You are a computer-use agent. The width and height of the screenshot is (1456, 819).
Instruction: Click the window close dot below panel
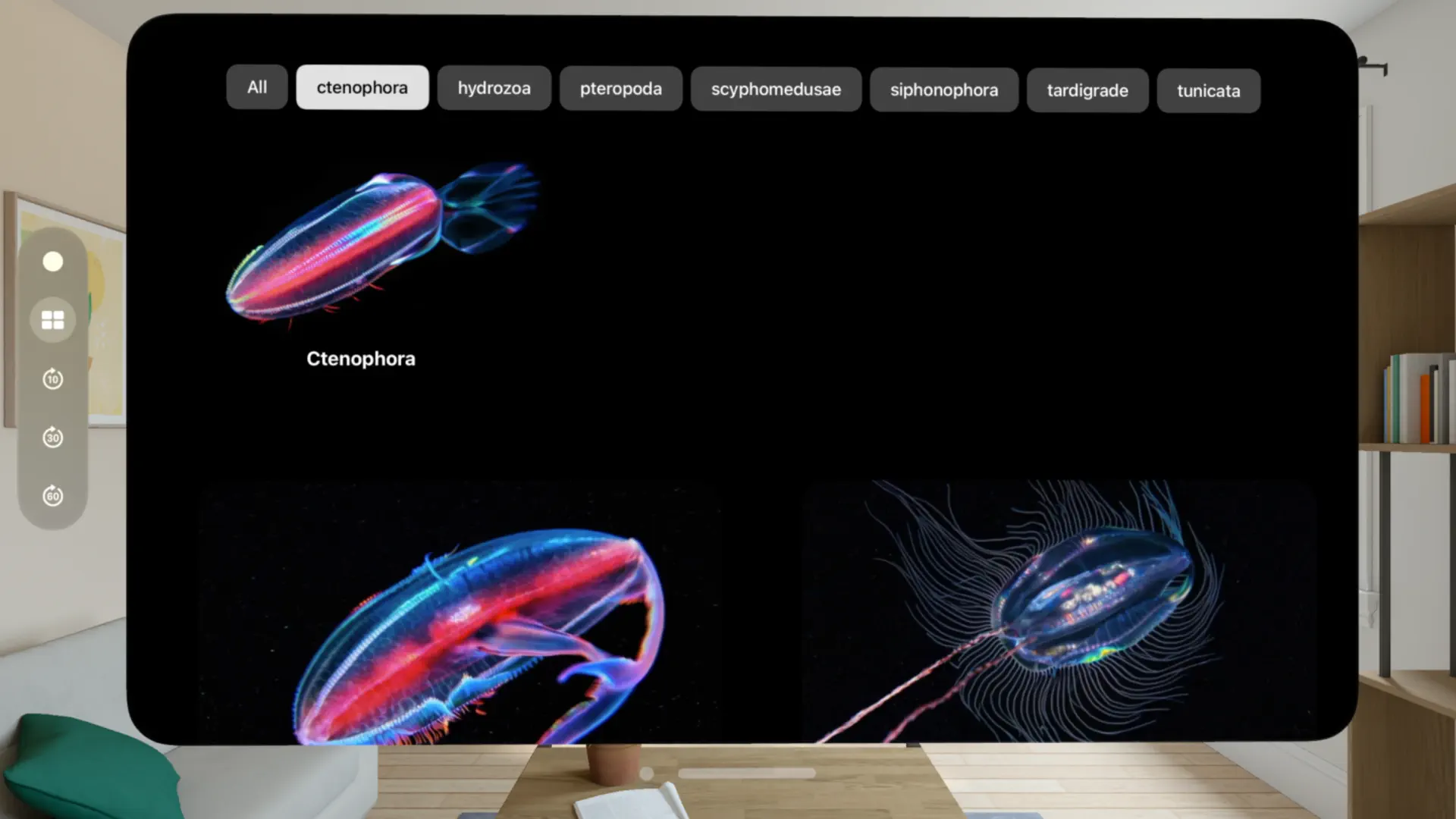[646, 773]
